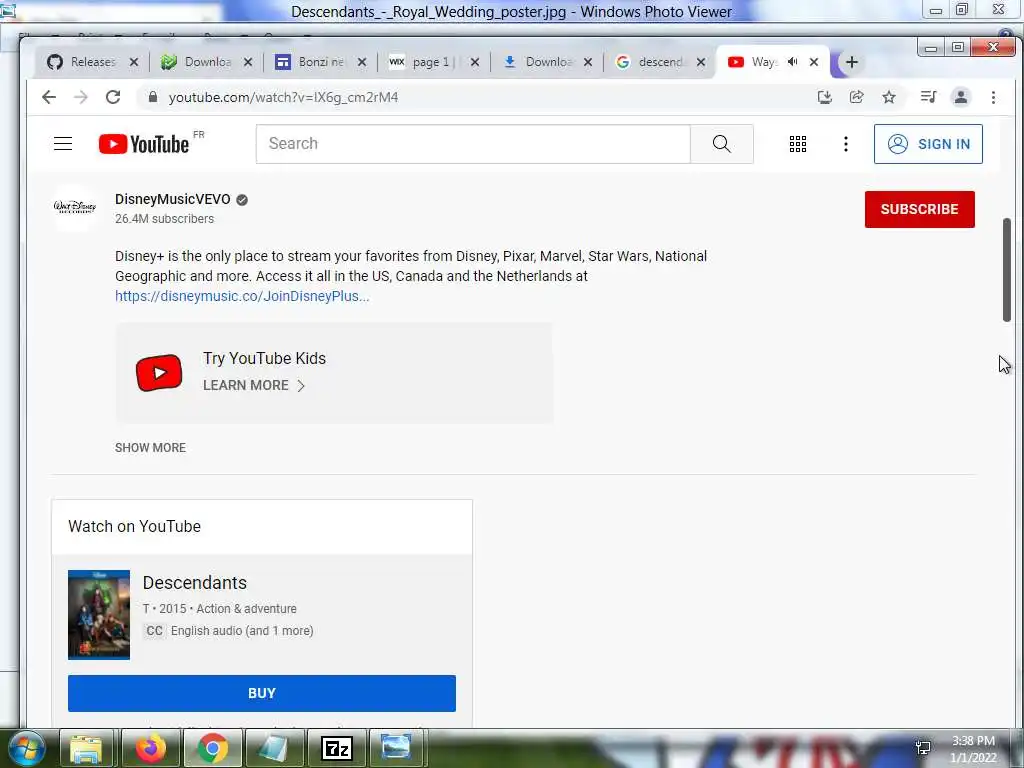Click the YouTube Search input field
This screenshot has width=1024, height=768.
[473, 144]
